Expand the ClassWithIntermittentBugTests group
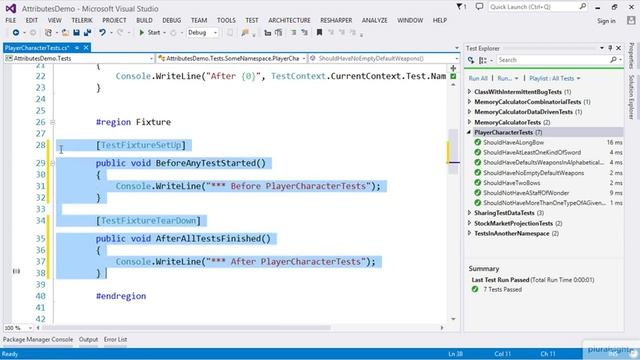 click(469, 92)
